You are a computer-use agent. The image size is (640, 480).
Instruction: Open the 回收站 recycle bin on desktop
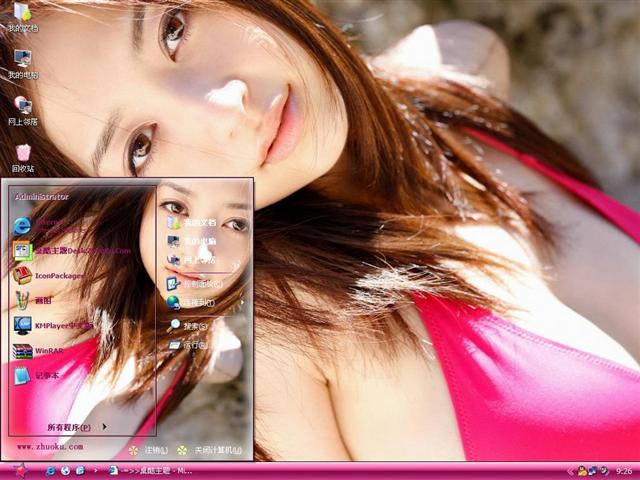click(x=23, y=158)
